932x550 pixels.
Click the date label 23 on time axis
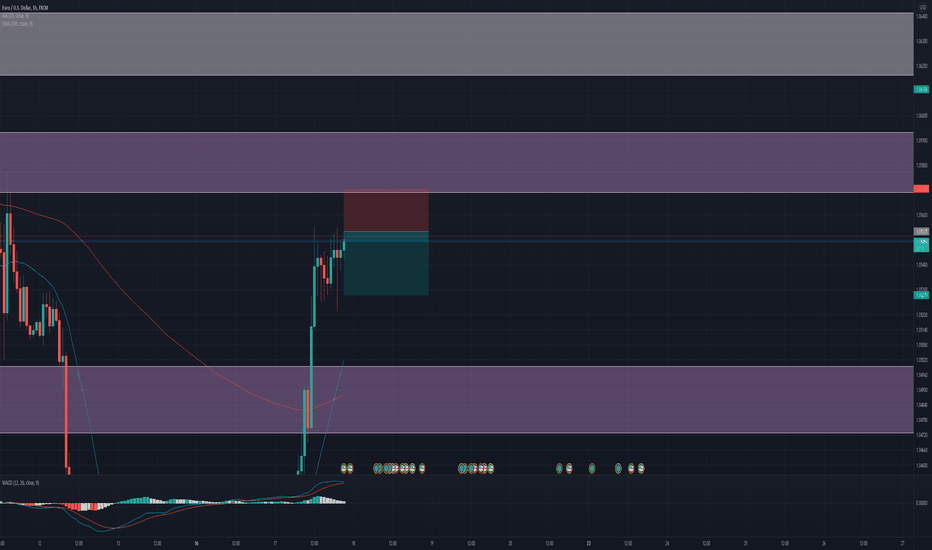[x=588, y=543]
